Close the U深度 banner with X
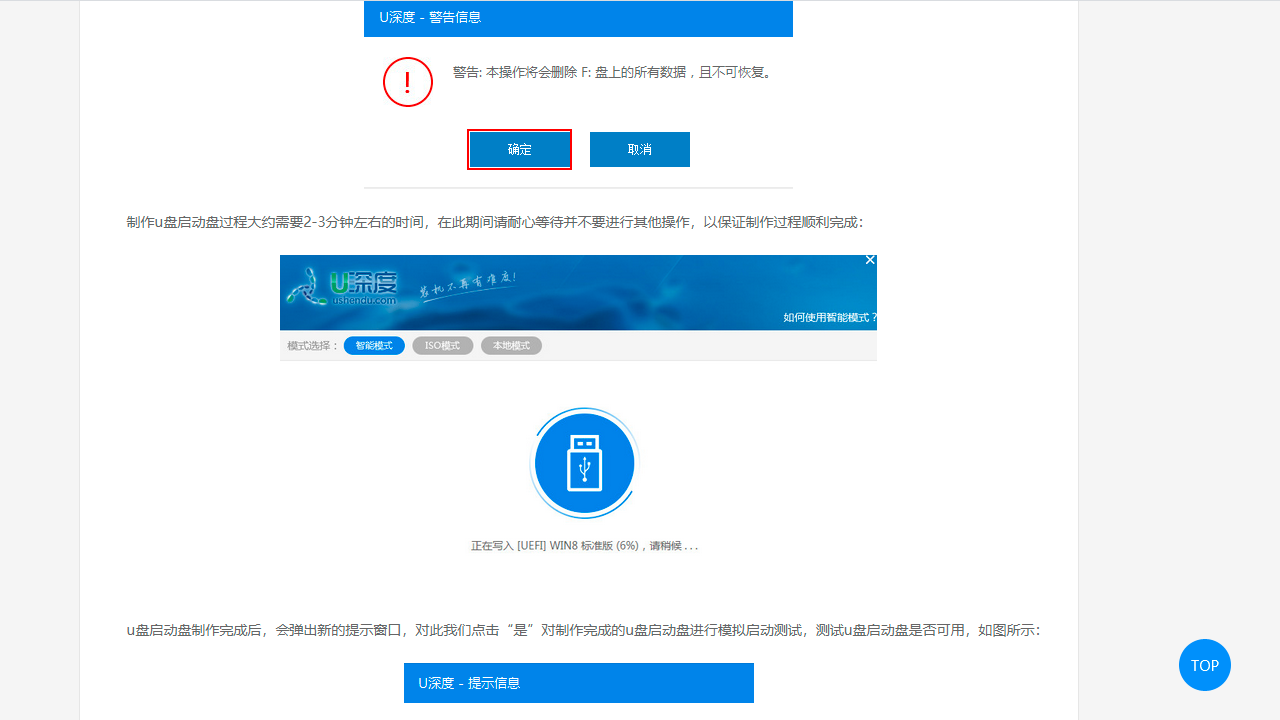This screenshot has height=720, width=1280. coord(870,260)
